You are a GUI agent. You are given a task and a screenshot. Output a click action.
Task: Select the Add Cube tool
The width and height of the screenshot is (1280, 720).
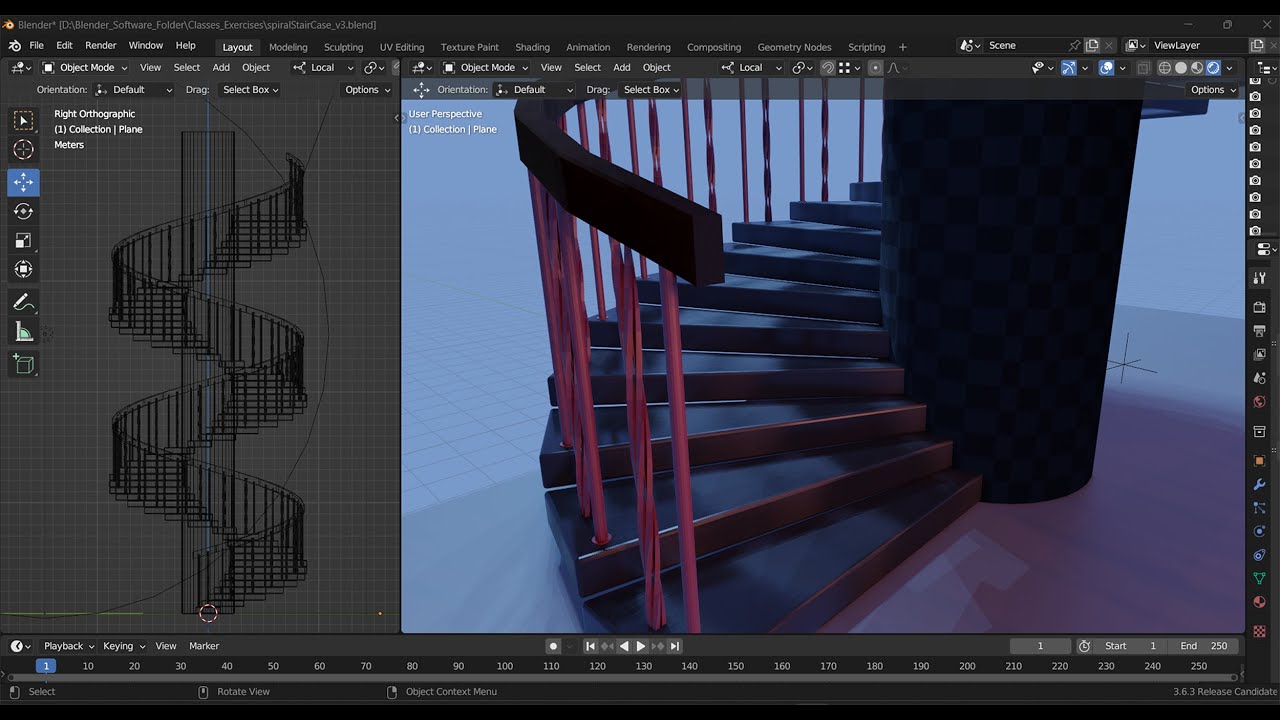pos(23,364)
